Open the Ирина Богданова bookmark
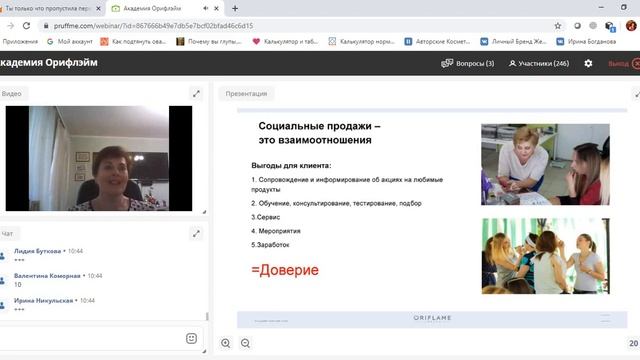640x360 pixels. 587,42
